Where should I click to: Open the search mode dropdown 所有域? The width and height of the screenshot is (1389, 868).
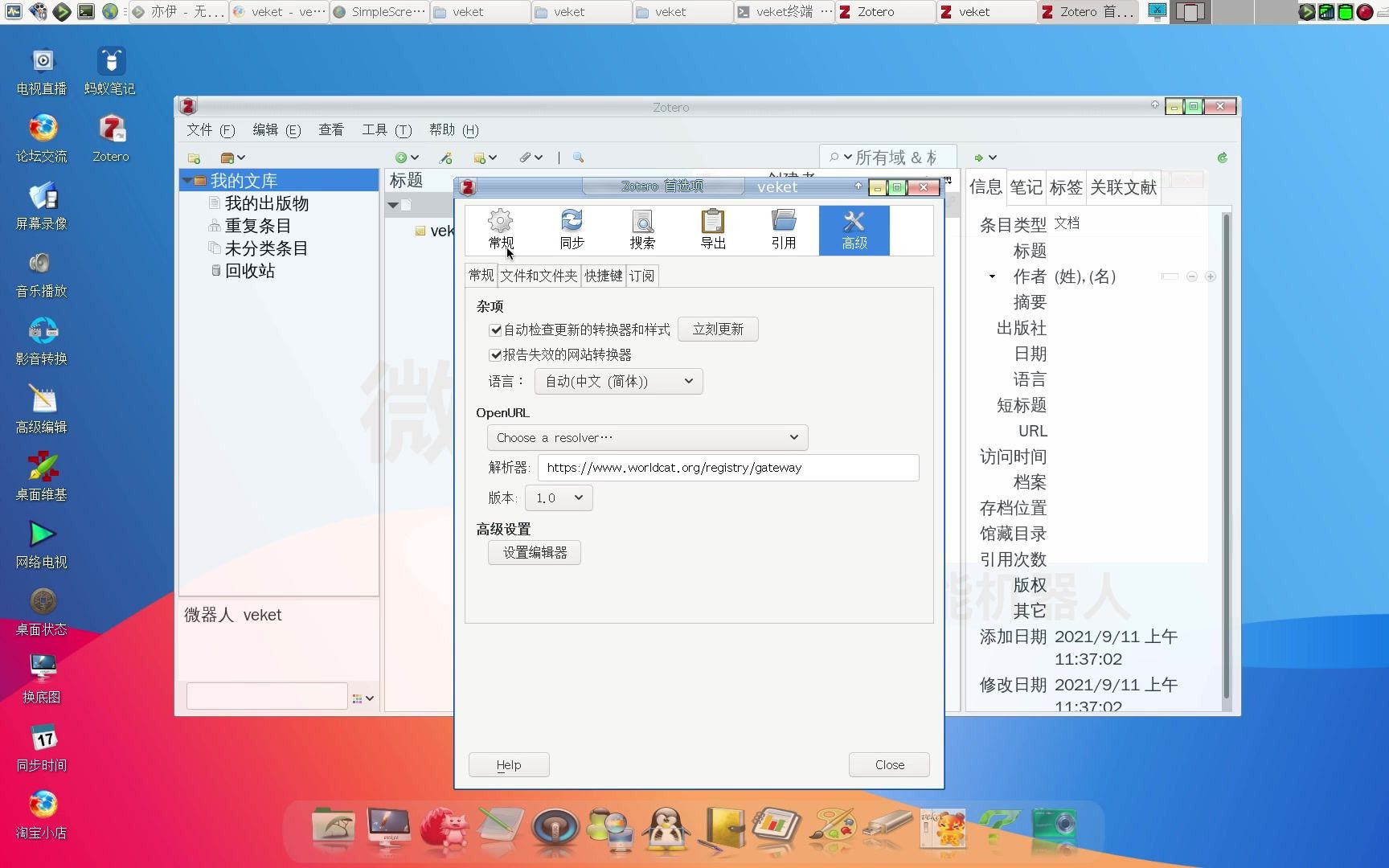tap(842, 158)
